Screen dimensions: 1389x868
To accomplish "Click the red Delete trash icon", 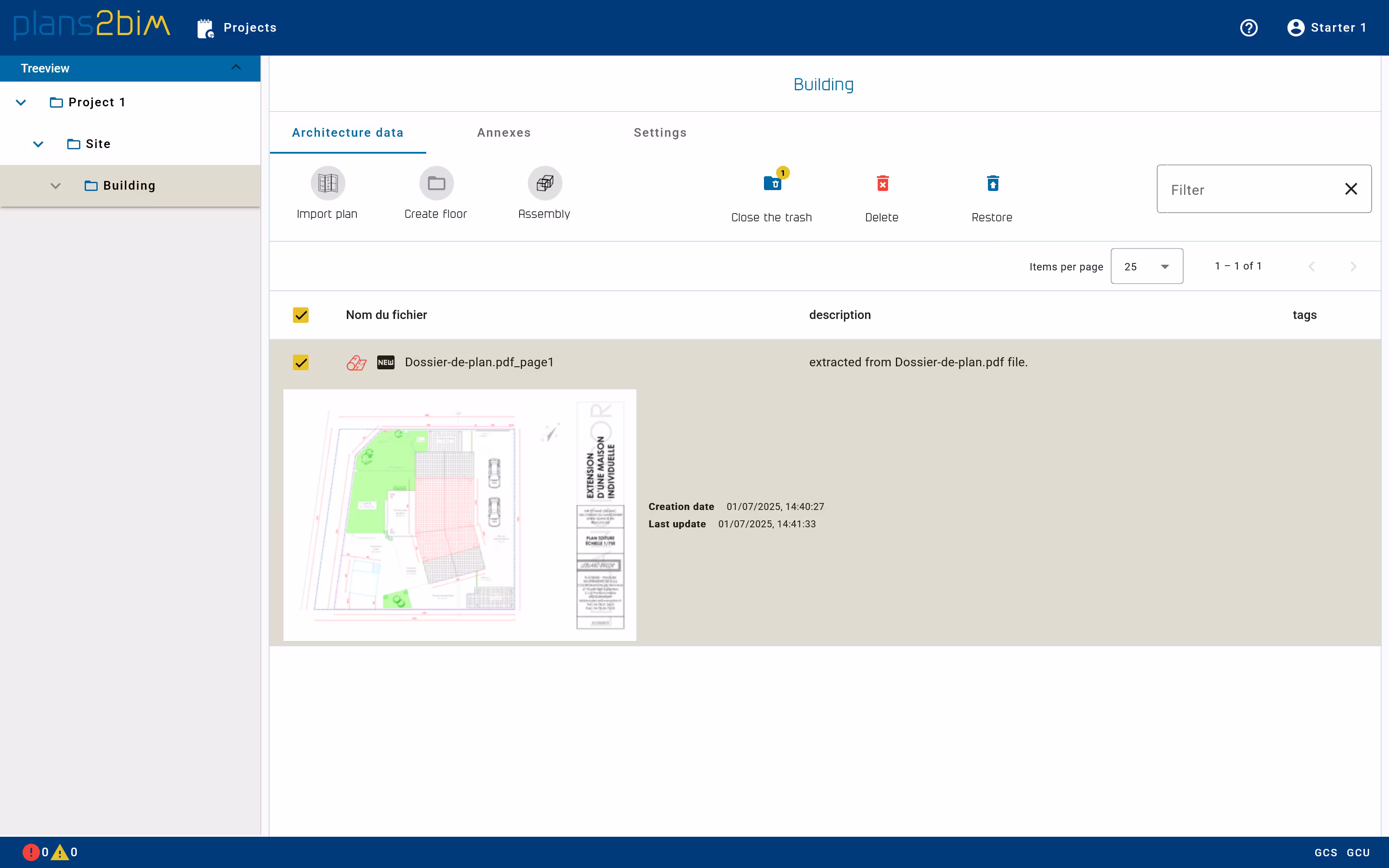I will point(882,184).
